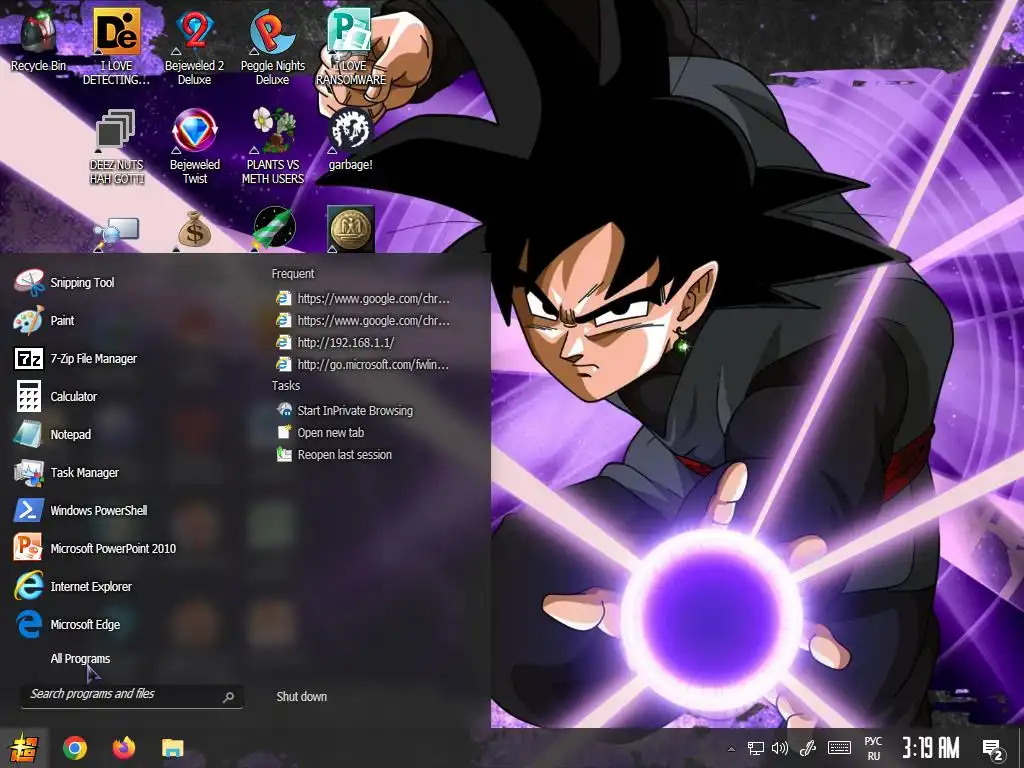Launch 7-Zip File Manager
Viewport: 1024px width, 768px height.
pos(75,359)
